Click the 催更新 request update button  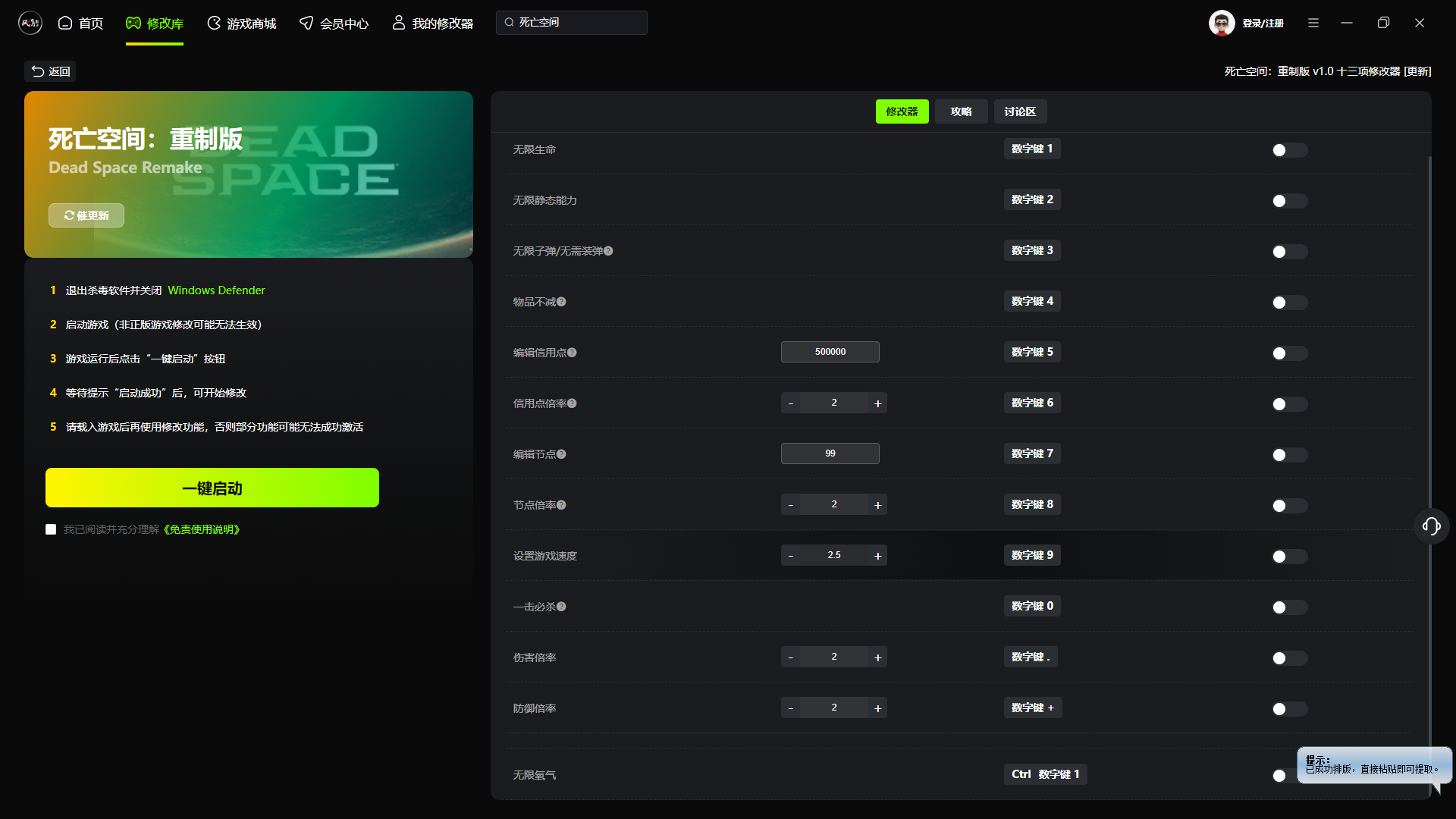click(86, 215)
